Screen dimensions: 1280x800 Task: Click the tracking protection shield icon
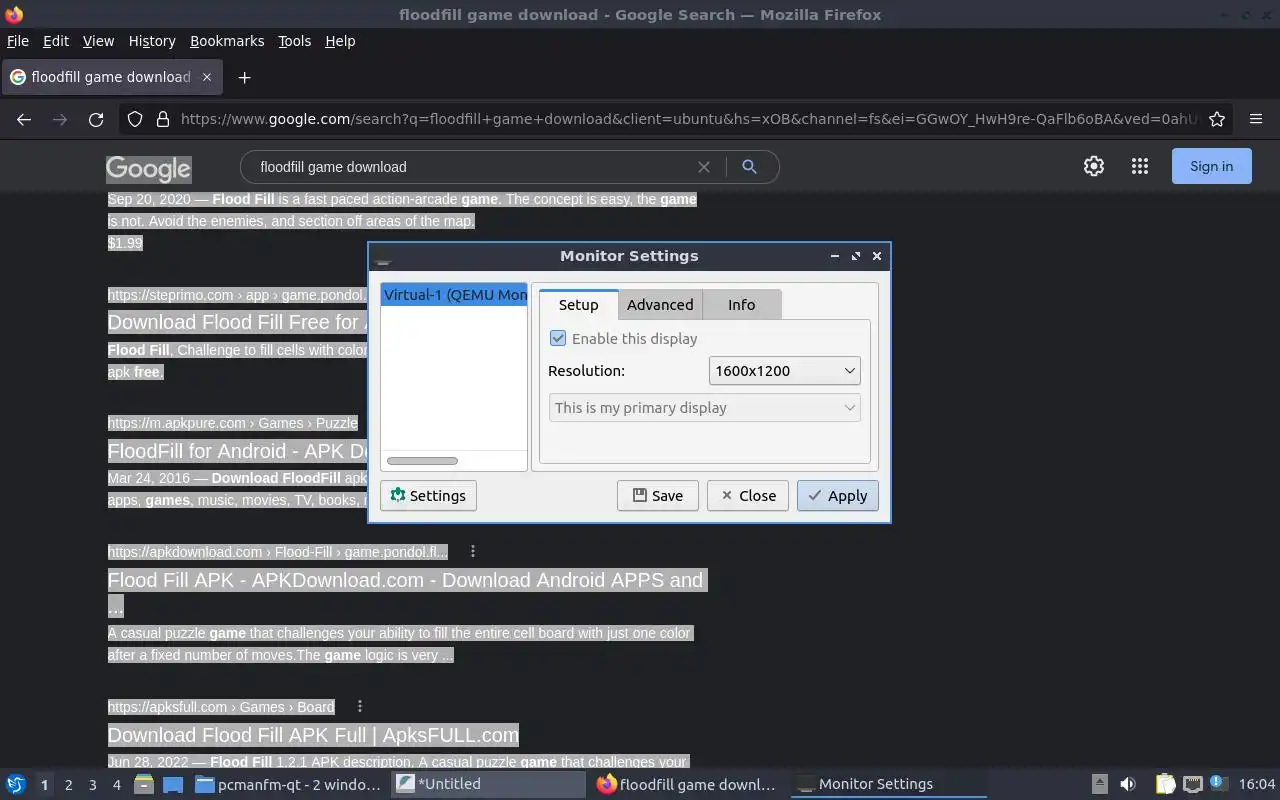click(135, 119)
